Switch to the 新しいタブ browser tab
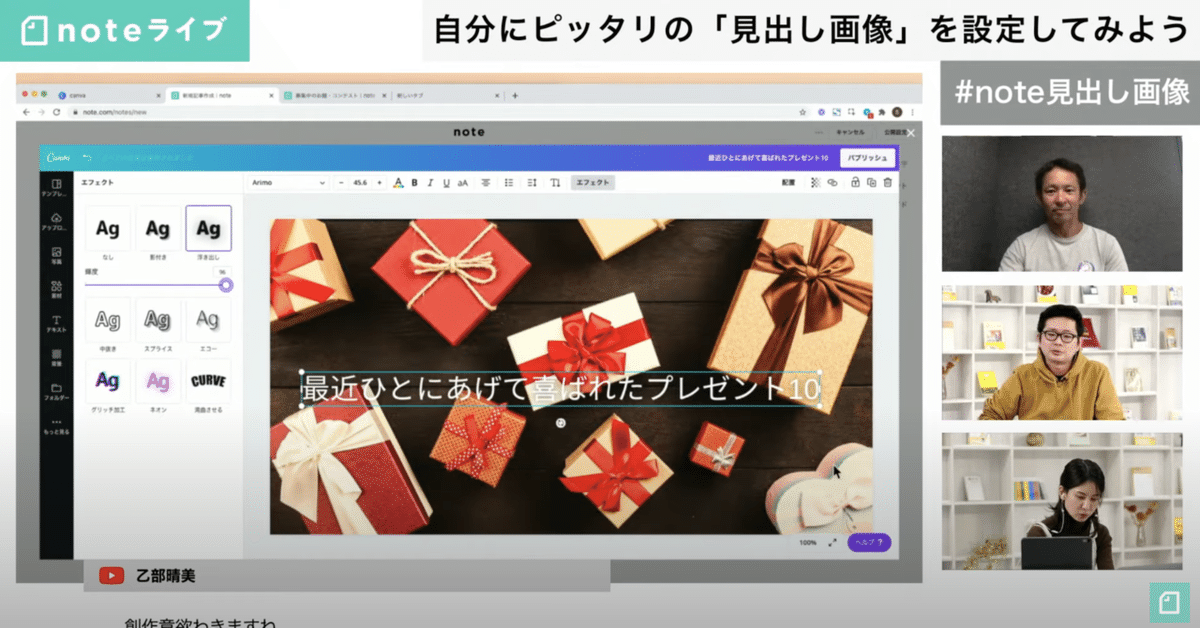This screenshot has height=628, width=1200. tap(447, 95)
